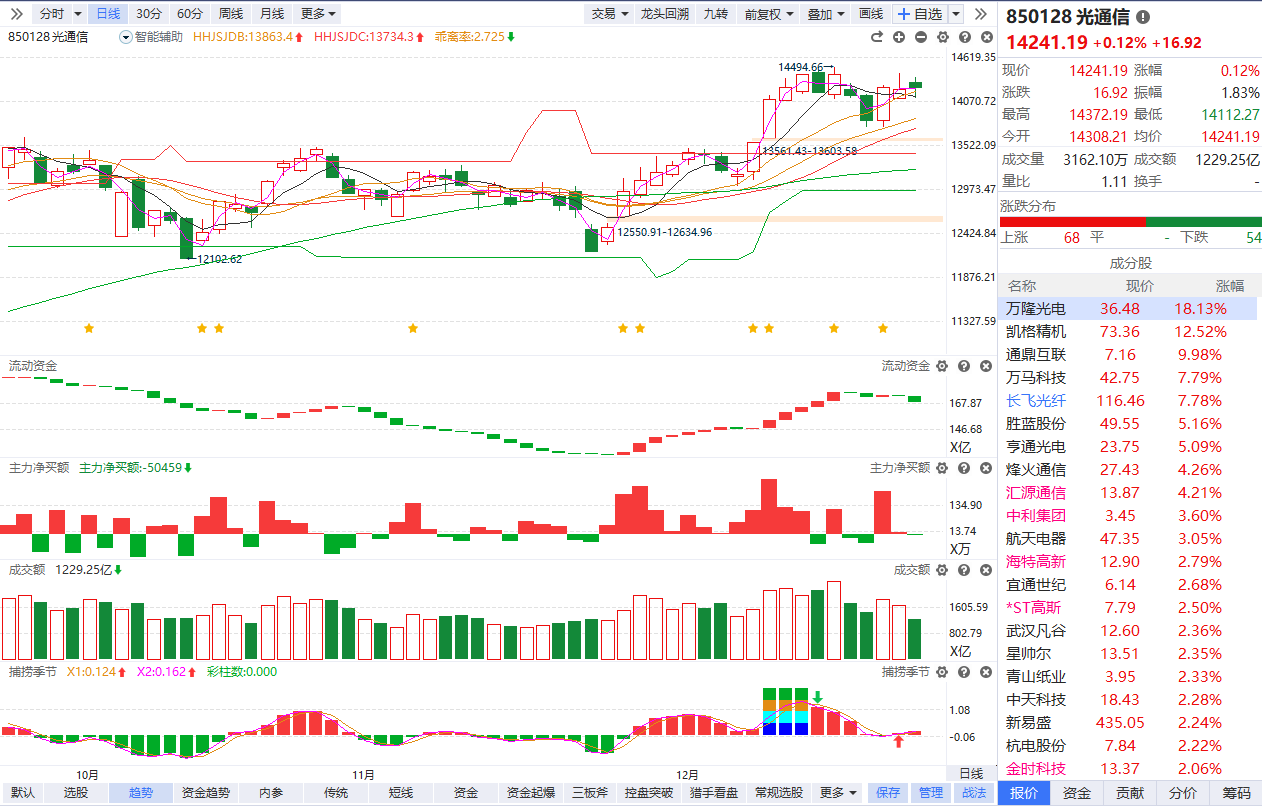This screenshot has height=807, width=1262.
Task: Switch chart to 日线 period
Action: [107, 13]
